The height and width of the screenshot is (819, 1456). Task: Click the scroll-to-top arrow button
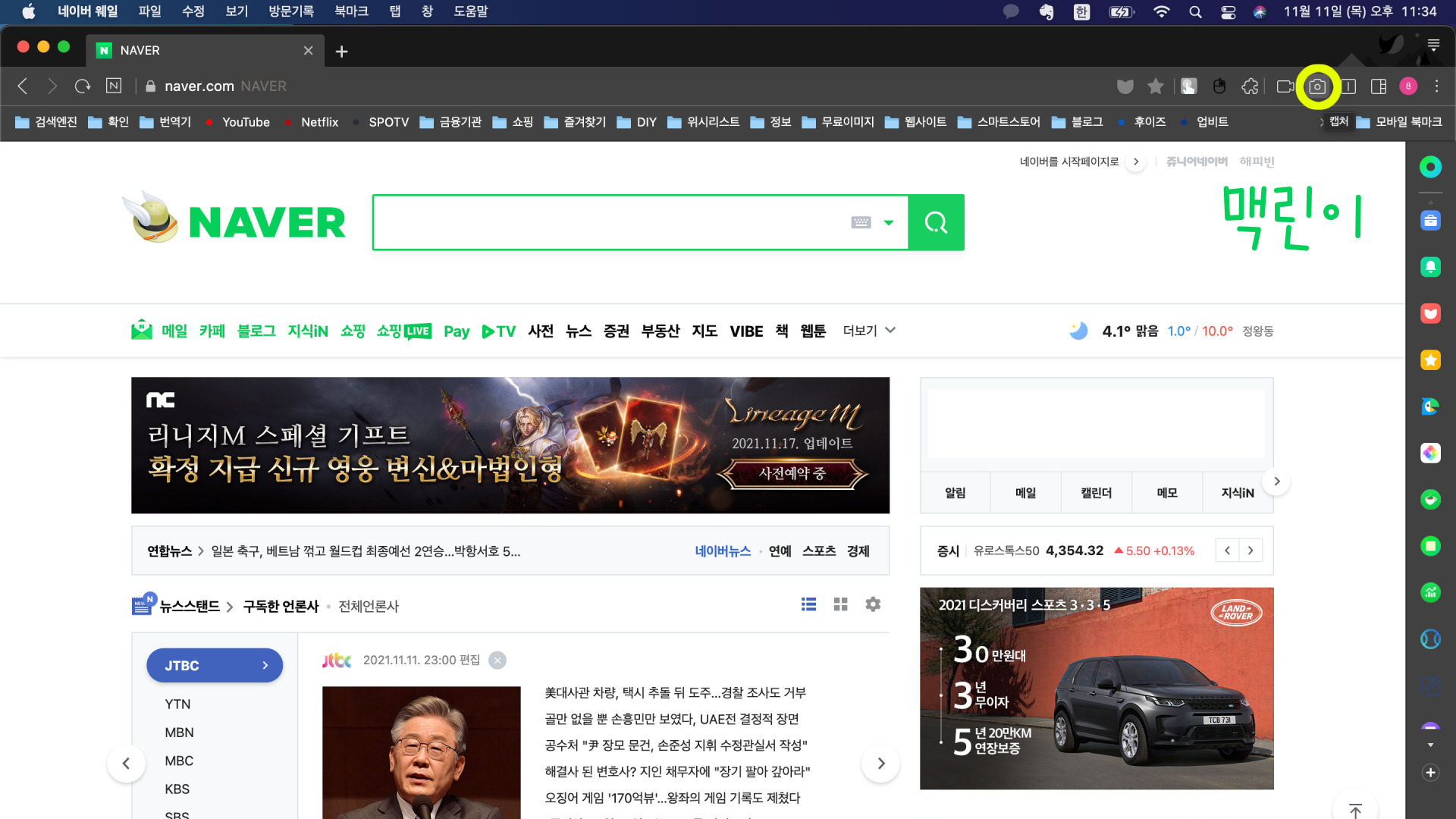1356,810
